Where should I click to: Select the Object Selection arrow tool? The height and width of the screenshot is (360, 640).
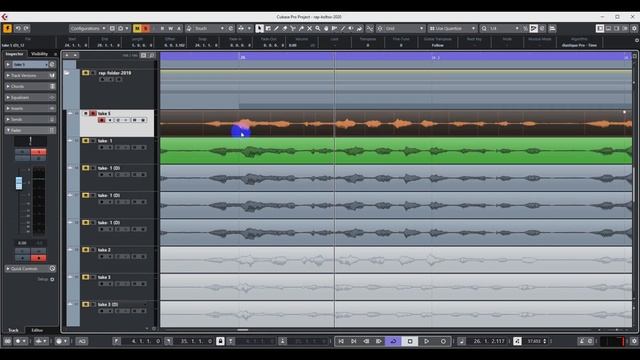260,28
